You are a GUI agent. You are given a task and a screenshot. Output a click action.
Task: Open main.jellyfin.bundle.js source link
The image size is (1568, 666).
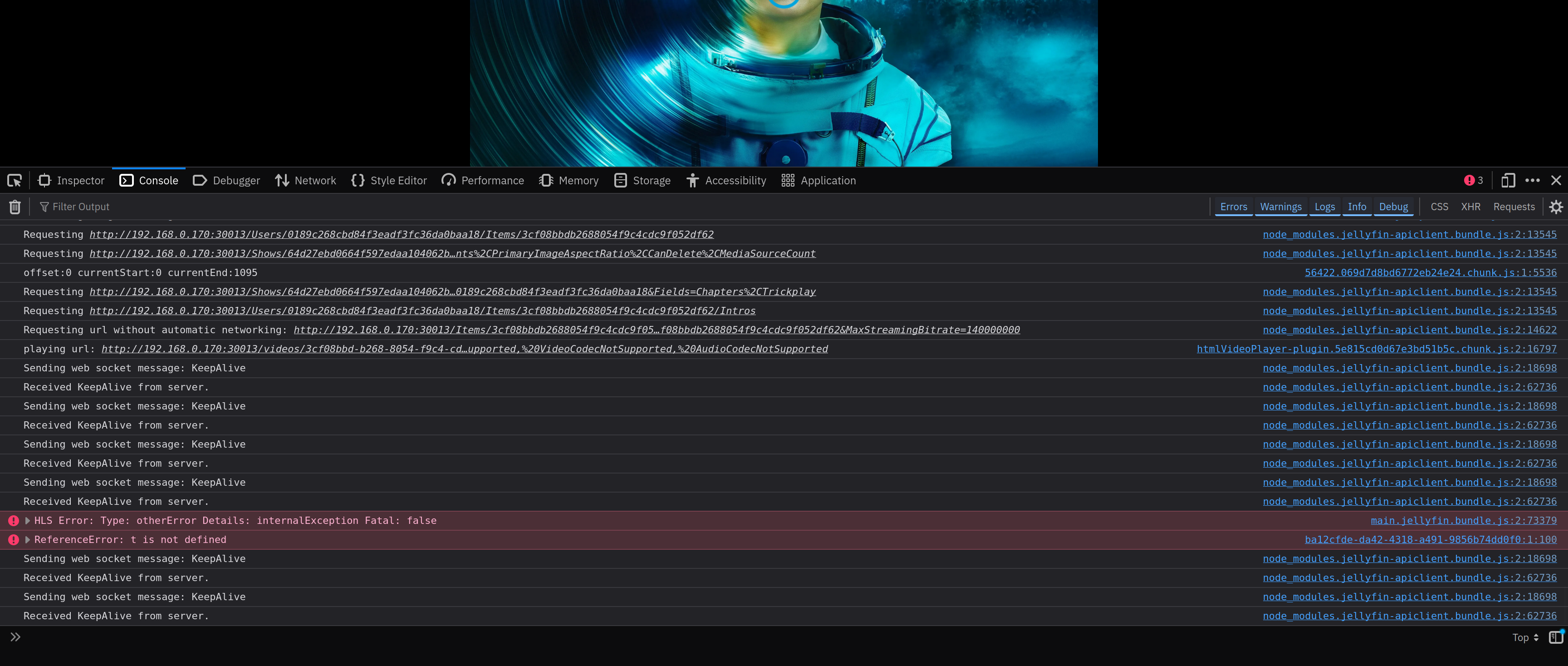coord(1463,521)
